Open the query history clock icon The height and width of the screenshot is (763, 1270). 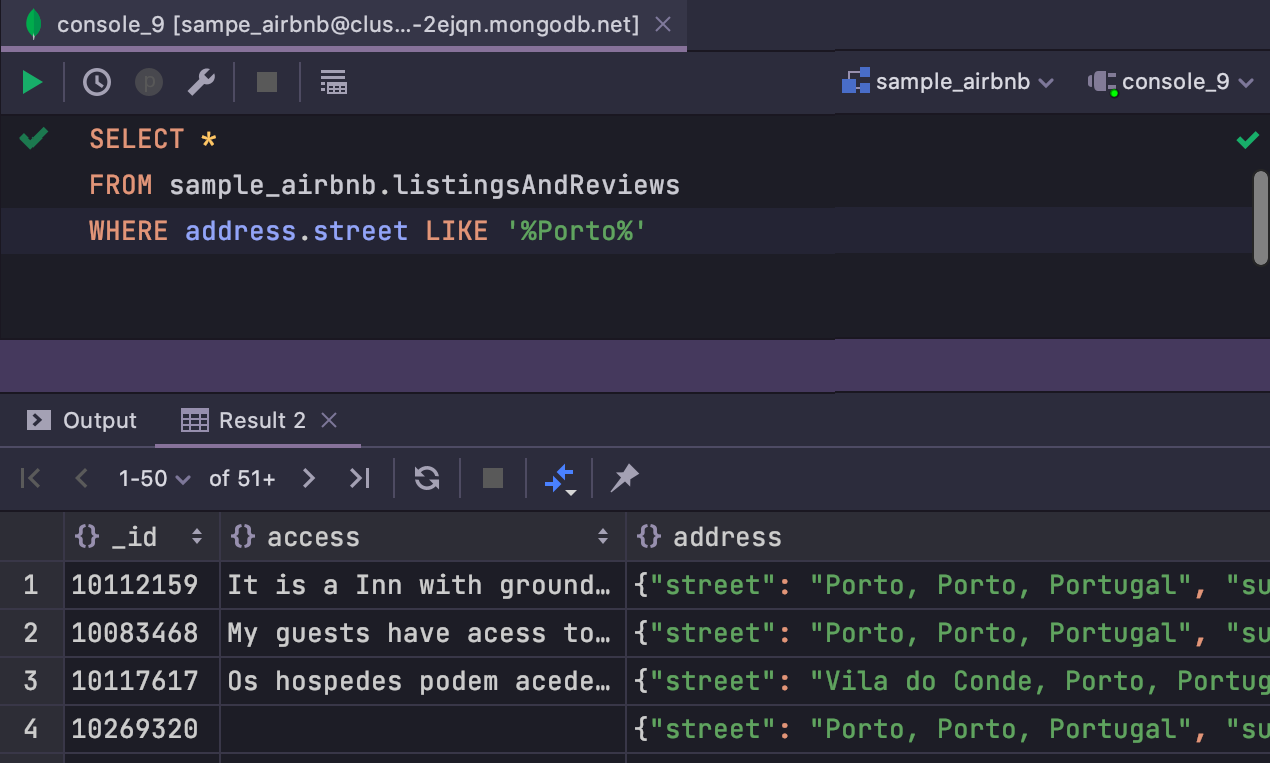pos(96,82)
